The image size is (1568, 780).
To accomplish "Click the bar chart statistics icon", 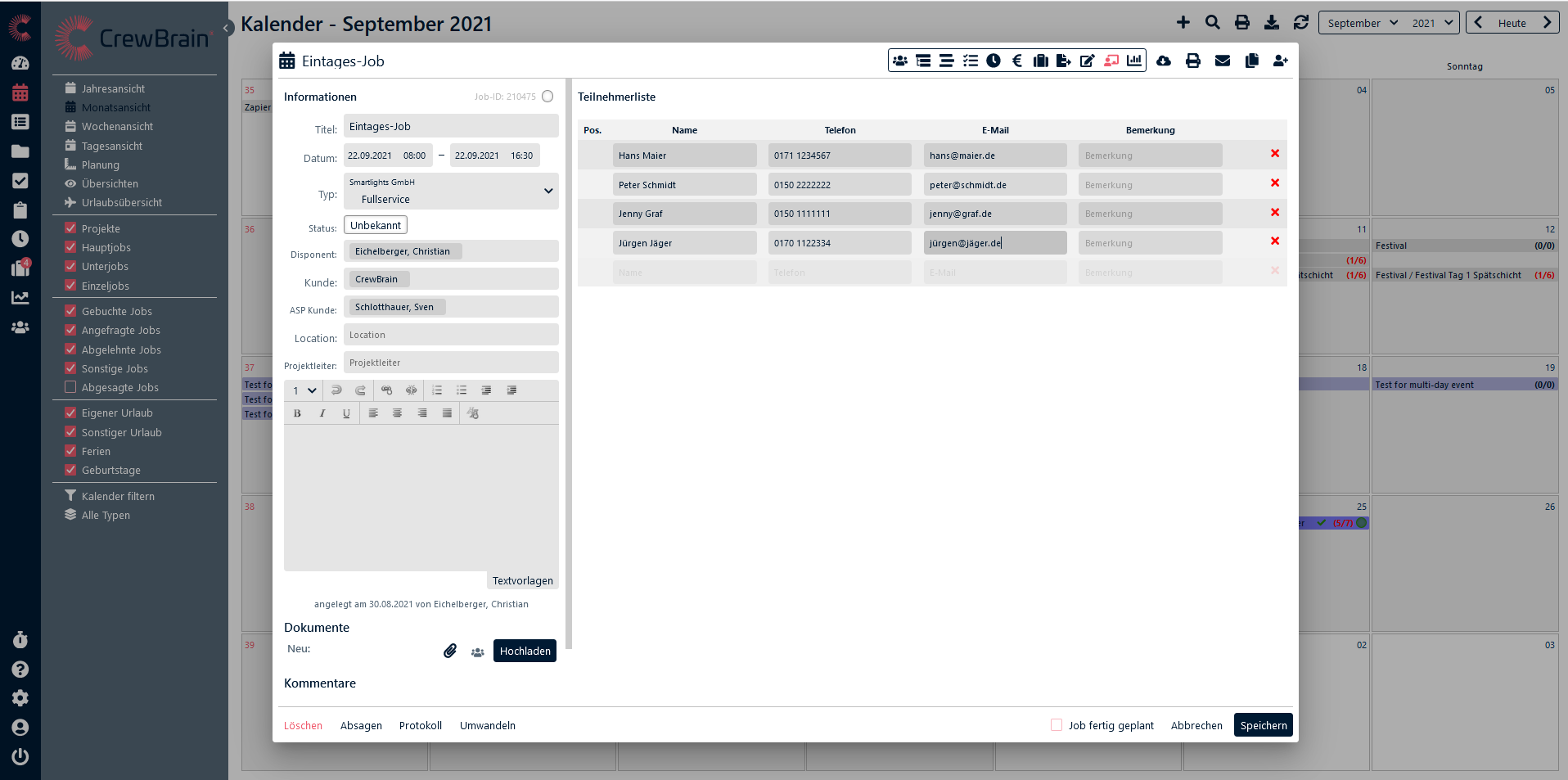I will [x=1134, y=61].
